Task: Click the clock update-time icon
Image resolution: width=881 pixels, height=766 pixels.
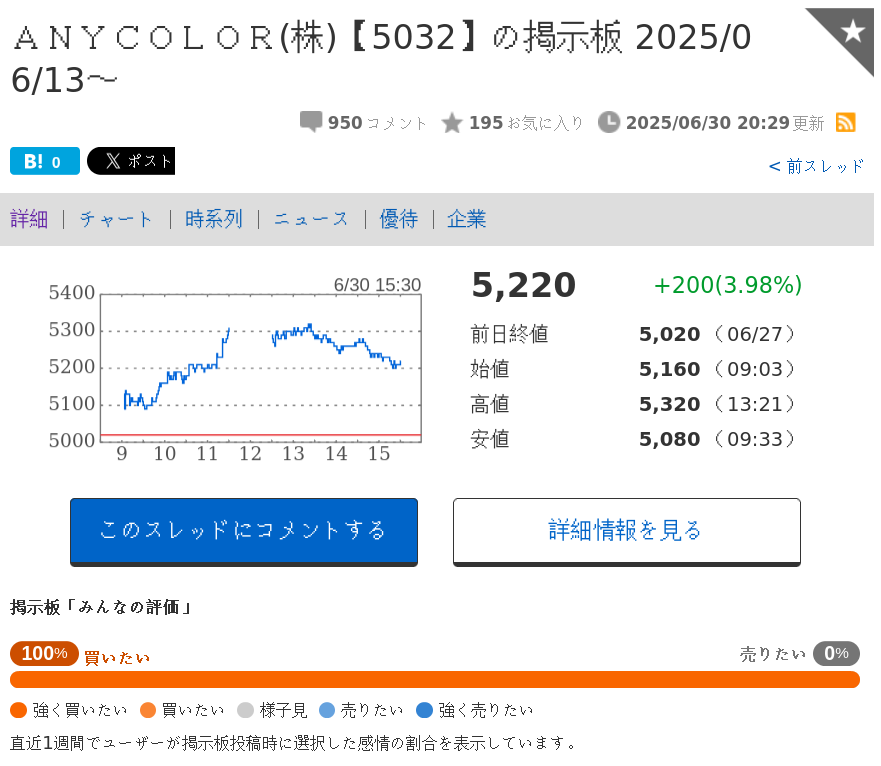Action: click(608, 122)
